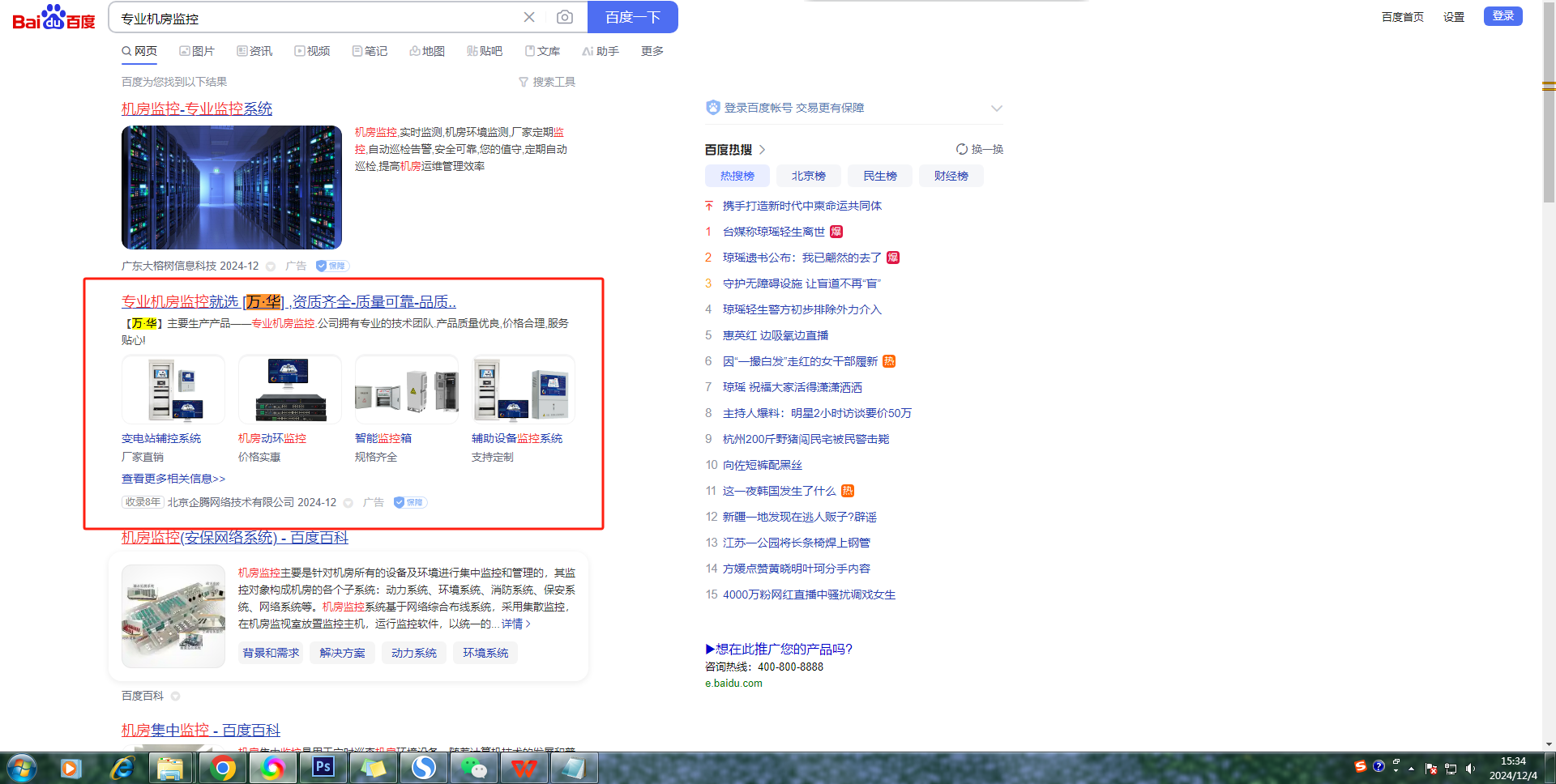Image resolution: width=1556 pixels, height=784 pixels.
Task: Open Internet Explorer from the taskbar
Action: coord(122,768)
